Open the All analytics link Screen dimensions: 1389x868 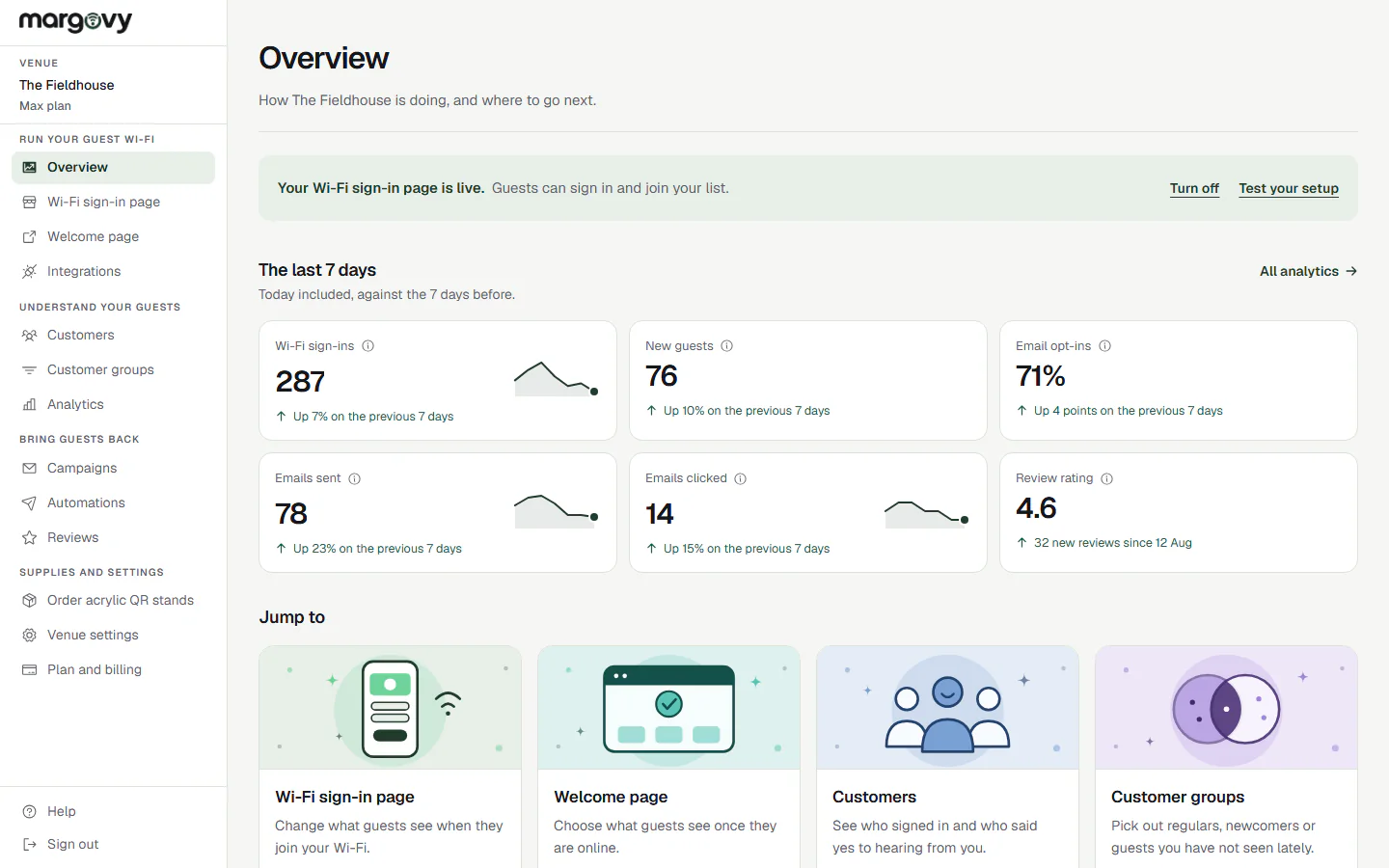pos(1308,271)
